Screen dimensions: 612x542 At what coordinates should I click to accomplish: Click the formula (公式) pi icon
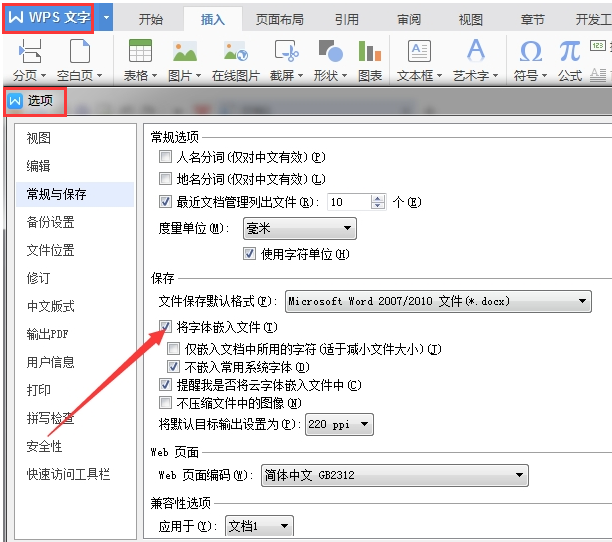point(569,52)
